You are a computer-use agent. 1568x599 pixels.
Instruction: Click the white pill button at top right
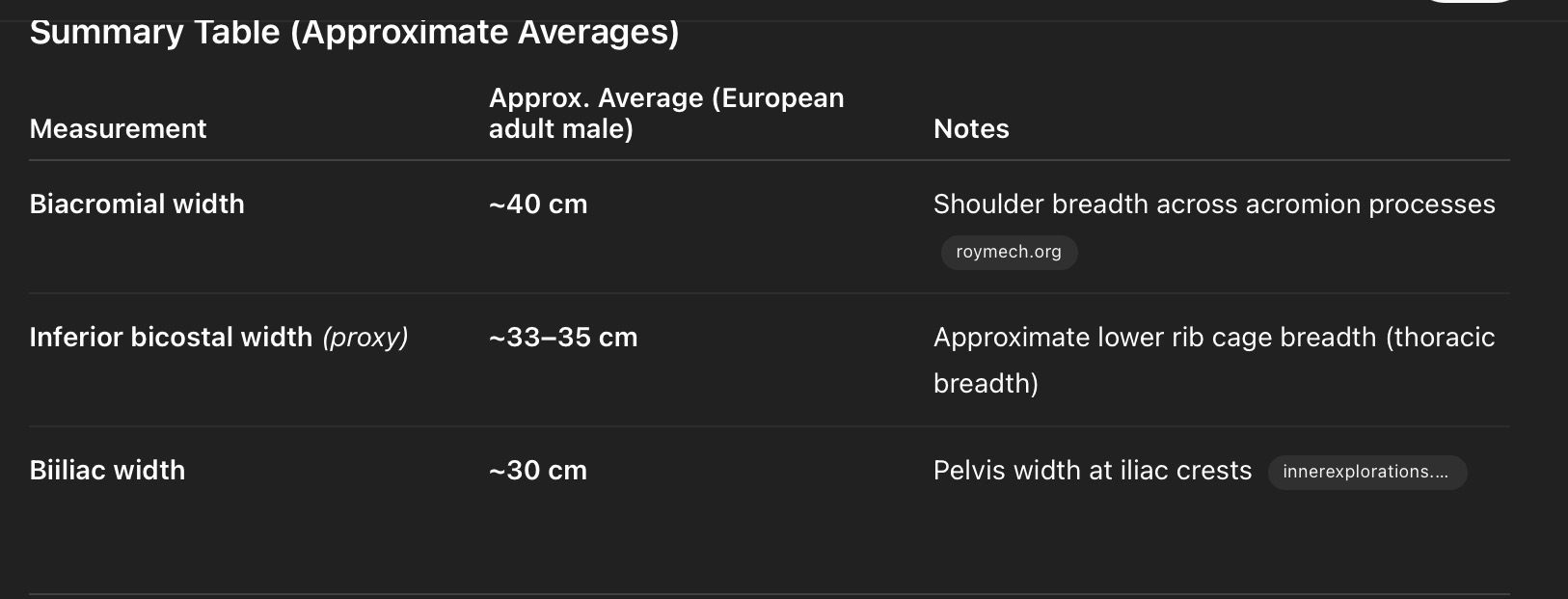tap(1469, 3)
